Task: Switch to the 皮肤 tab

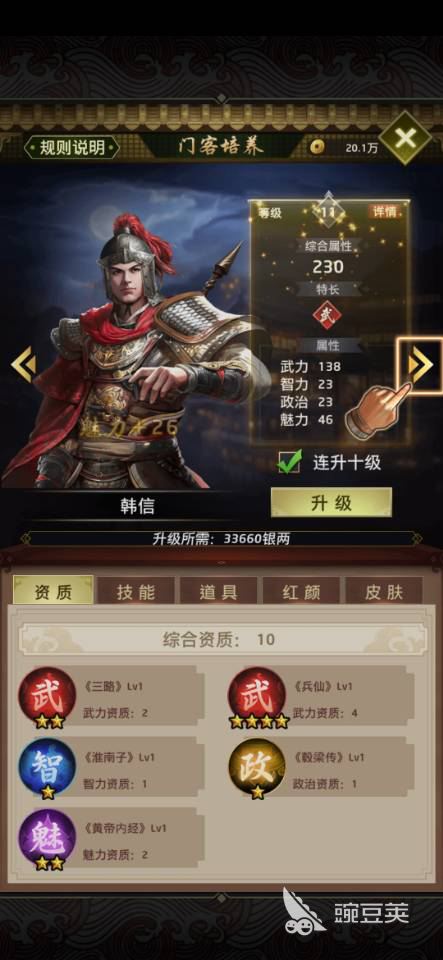Action: point(384,592)
